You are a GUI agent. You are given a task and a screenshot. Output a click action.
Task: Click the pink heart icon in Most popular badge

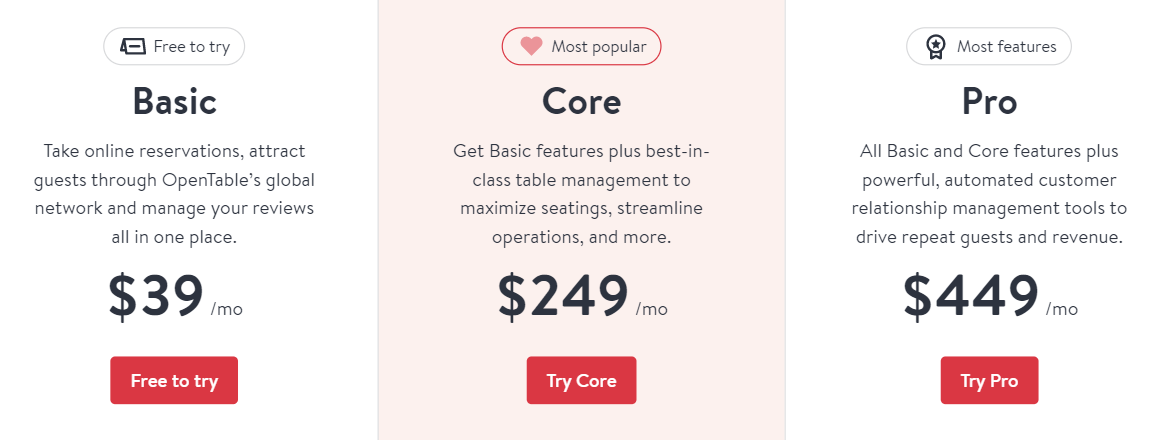(x=531, y=47)
